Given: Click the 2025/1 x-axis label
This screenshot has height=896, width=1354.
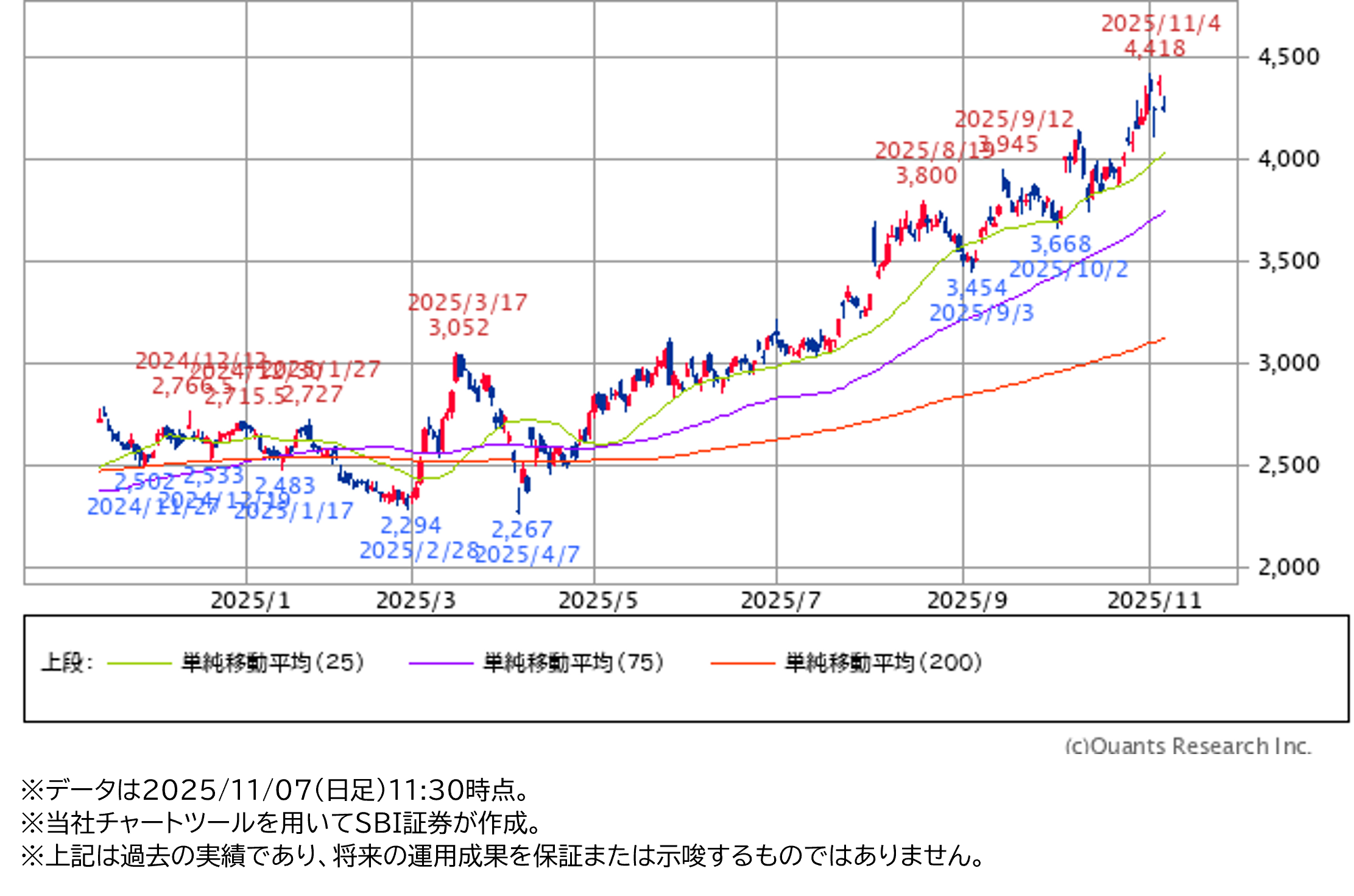Looking at the screenshot, I should point(250,601).
